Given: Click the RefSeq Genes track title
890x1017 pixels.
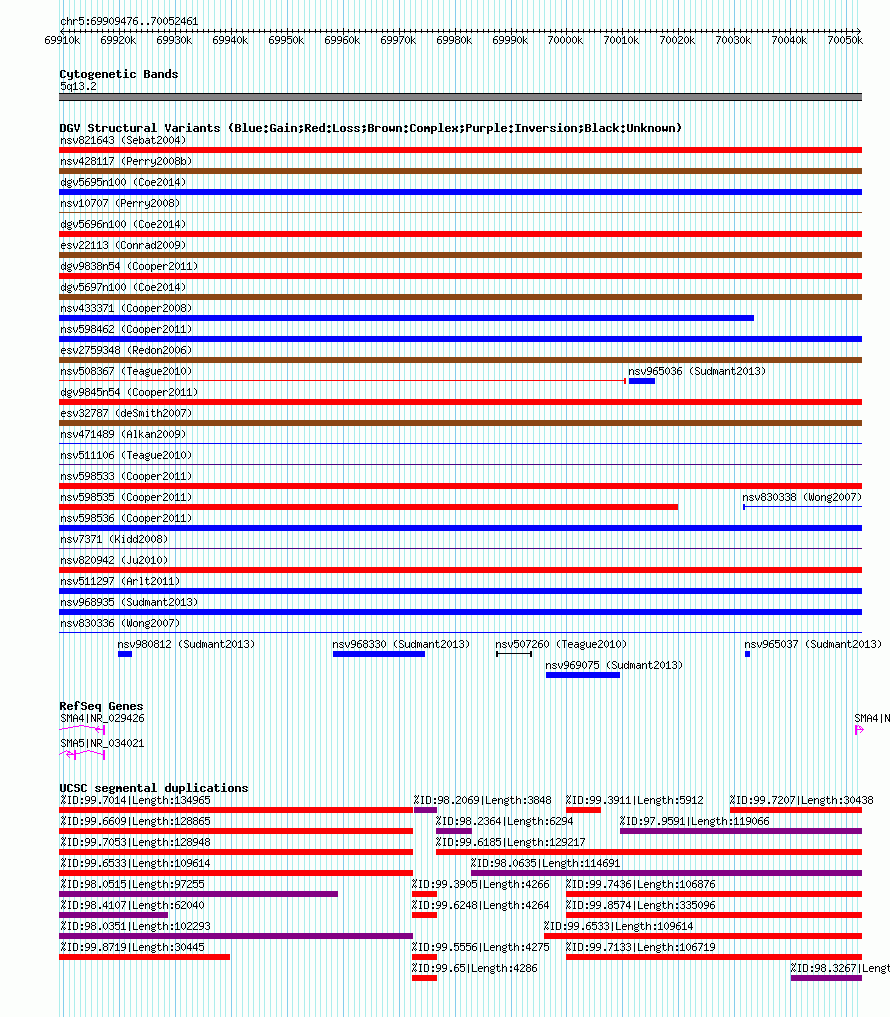Looking at the screenshot, I should (101, 706).
